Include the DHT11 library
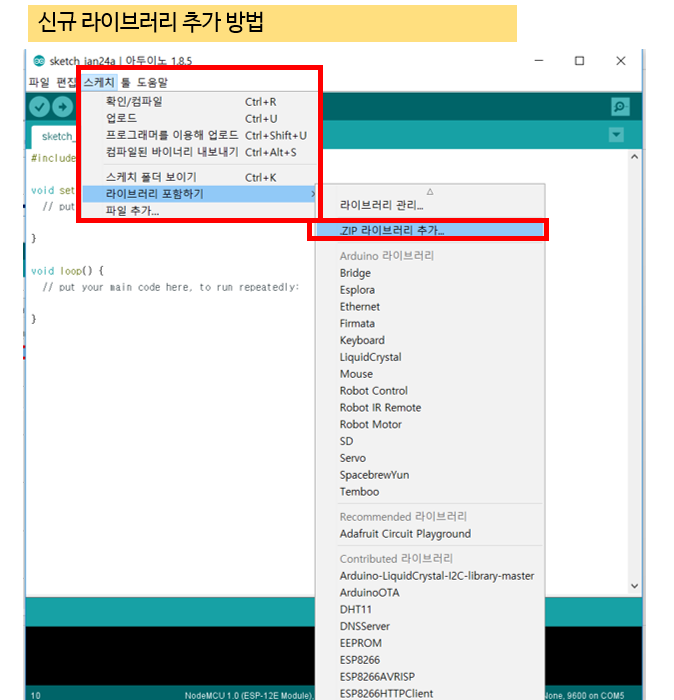This screenshot has width=674, height=700. tap(430, 610)
